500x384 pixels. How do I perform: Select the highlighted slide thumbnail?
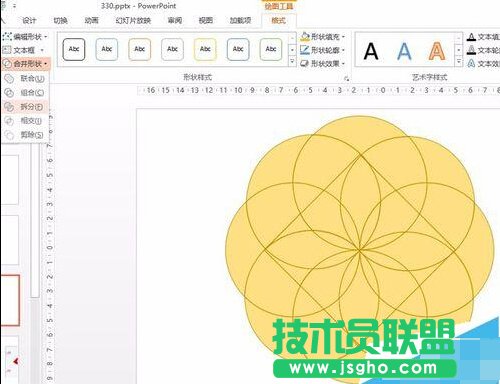tap(10, 300)
